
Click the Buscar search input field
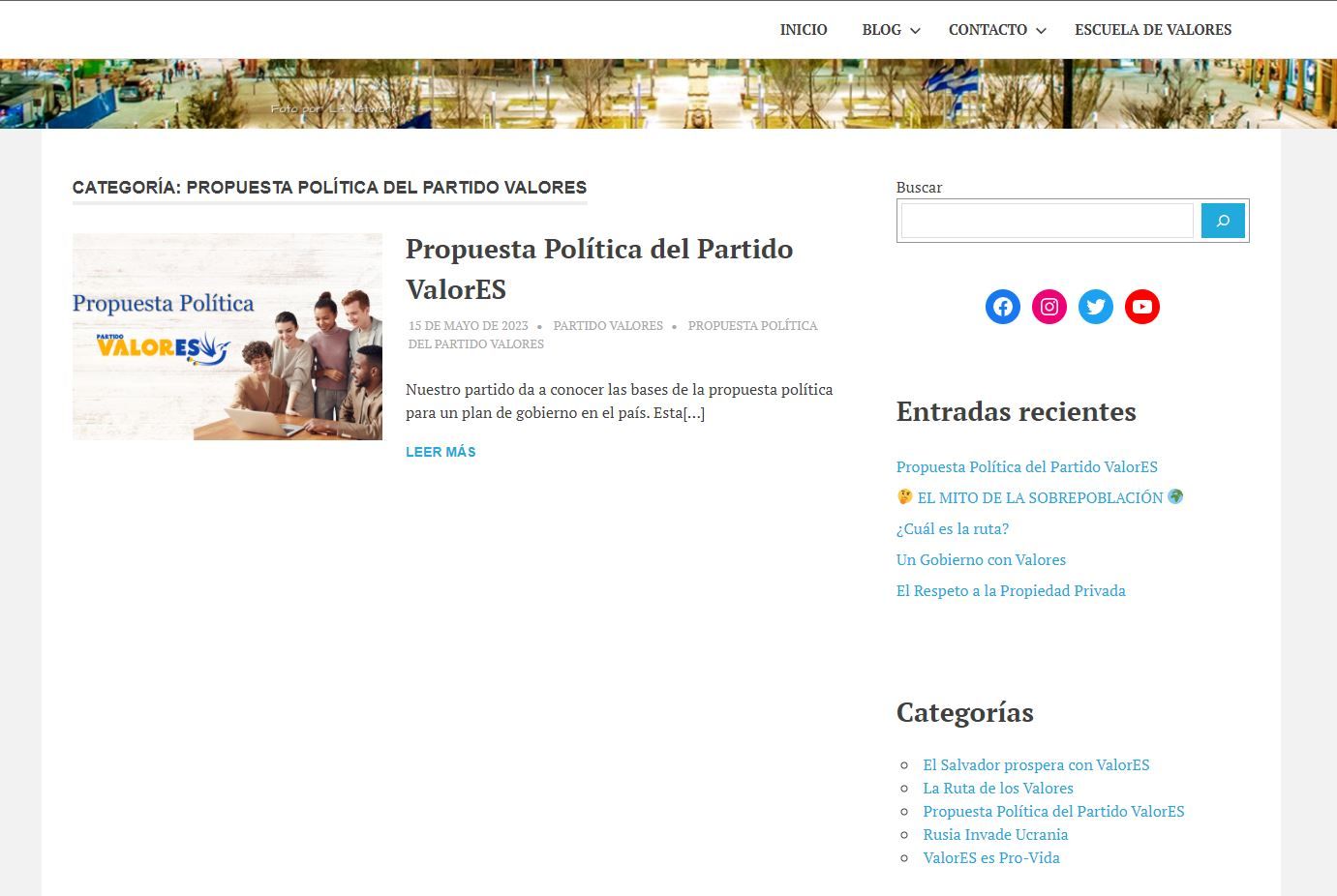point(1047,221)
